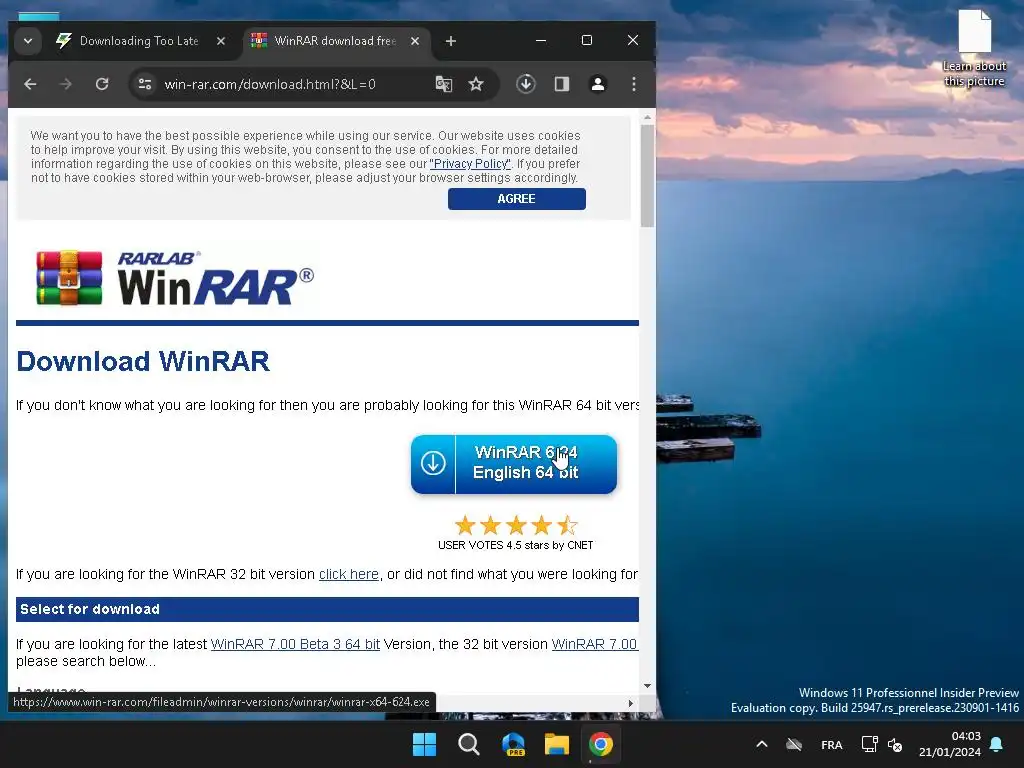
Task: Open the Windows Start menu
Action: click(x=424, y=744)
